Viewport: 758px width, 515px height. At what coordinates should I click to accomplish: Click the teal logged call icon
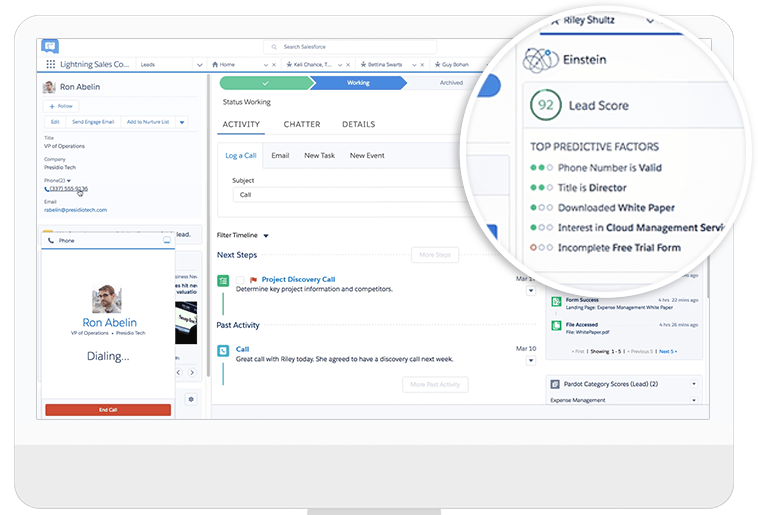point(223,351)
